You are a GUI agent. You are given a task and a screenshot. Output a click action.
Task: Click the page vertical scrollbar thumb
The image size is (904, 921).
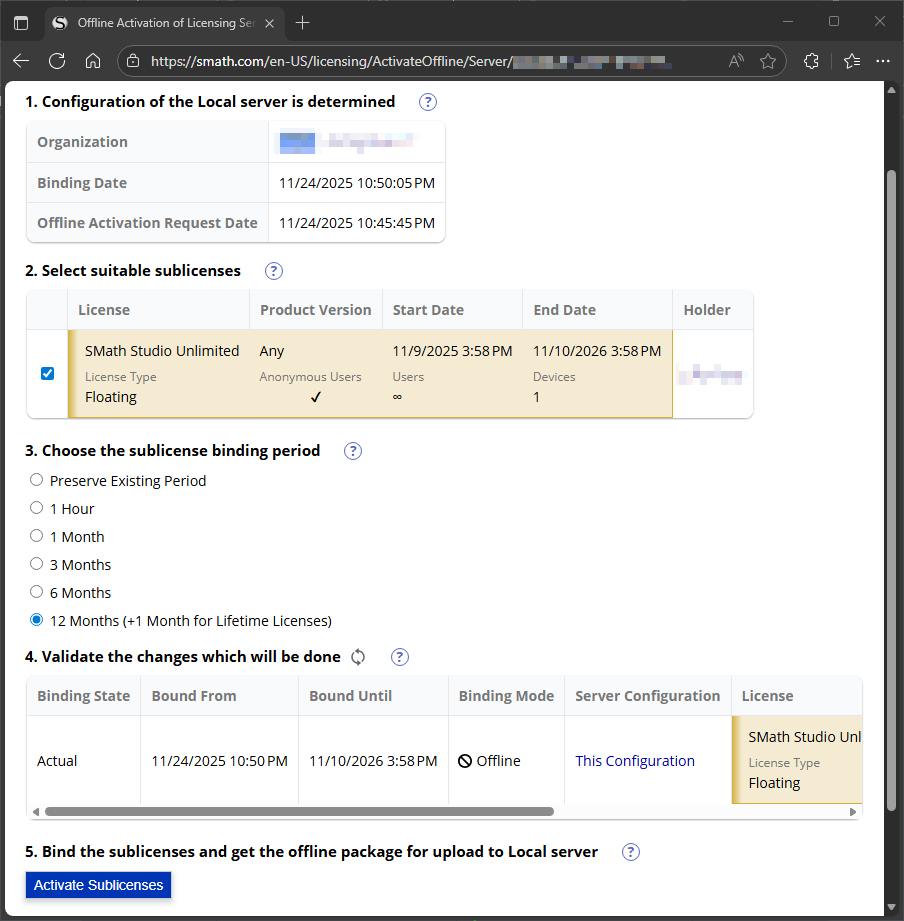tap(891, 490)
